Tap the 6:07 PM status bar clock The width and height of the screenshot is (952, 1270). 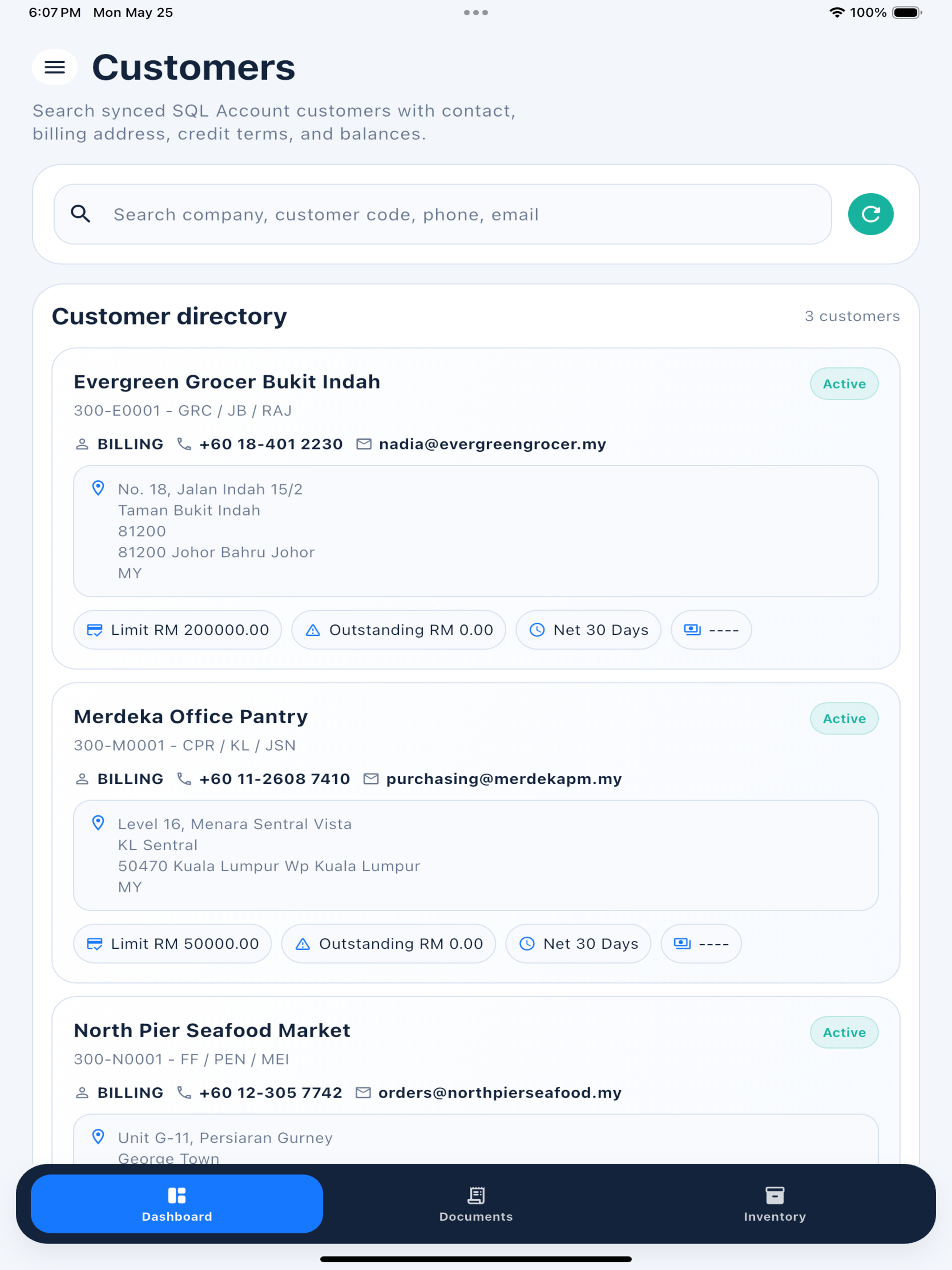(x=54, y=13)
